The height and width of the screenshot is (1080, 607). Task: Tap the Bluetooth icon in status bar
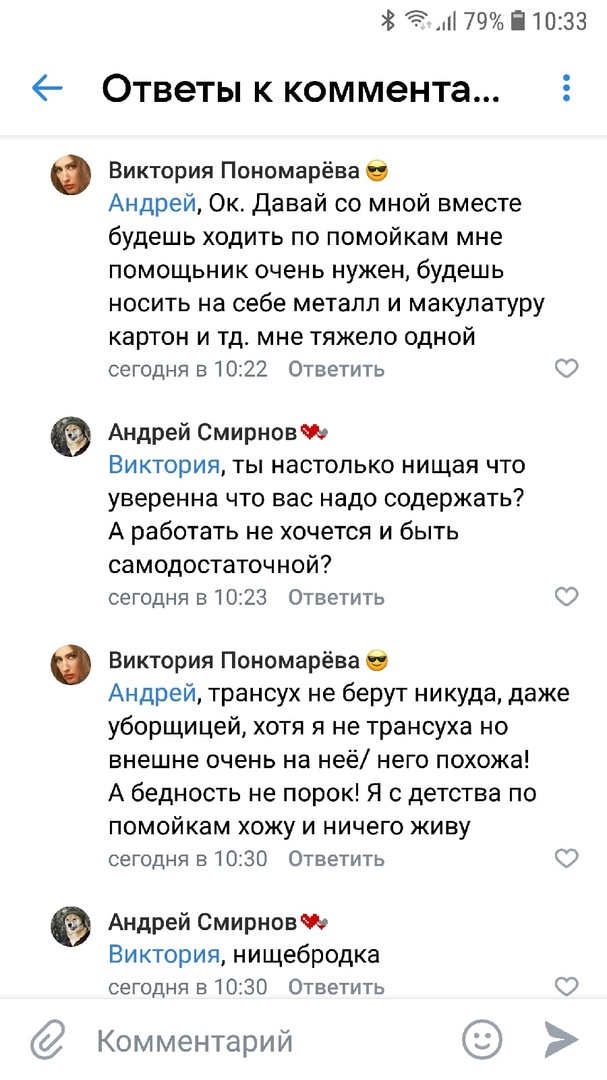388,21
